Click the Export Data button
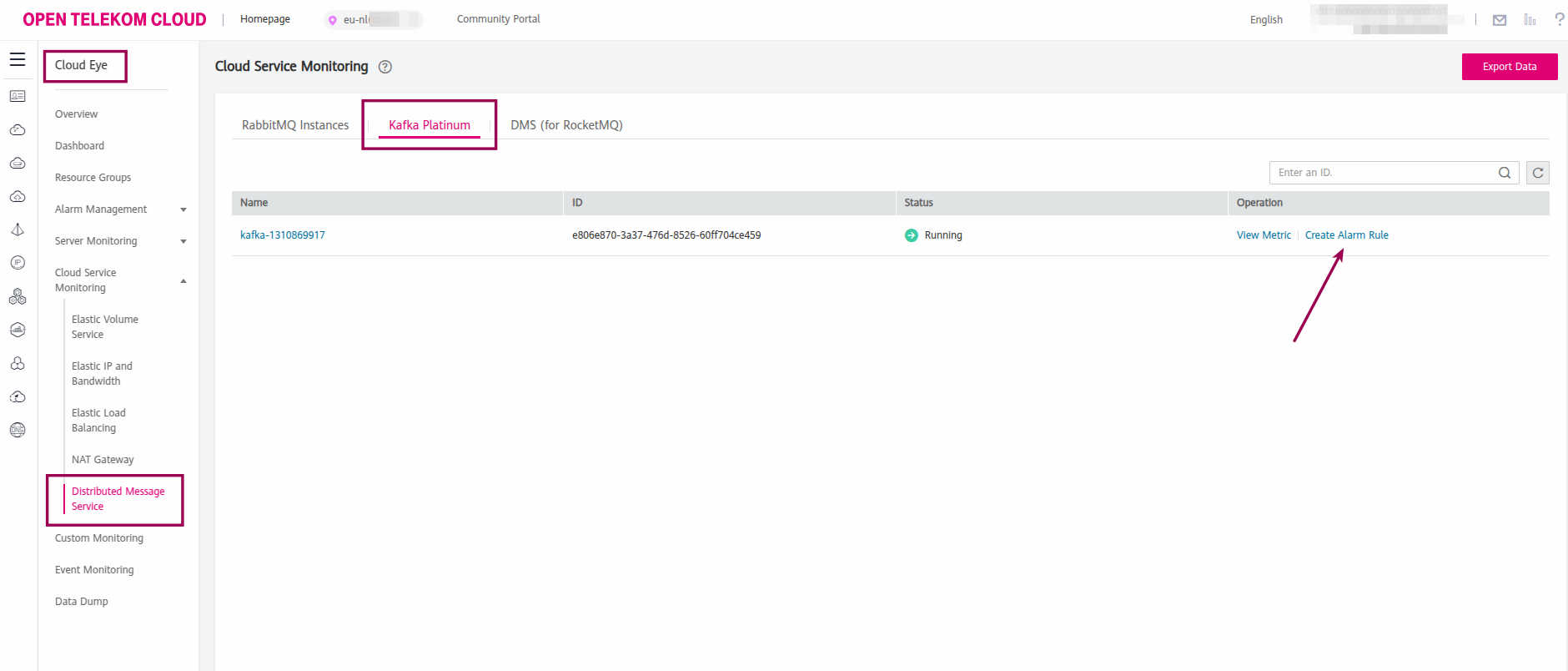 click(x=1509, y=67)
